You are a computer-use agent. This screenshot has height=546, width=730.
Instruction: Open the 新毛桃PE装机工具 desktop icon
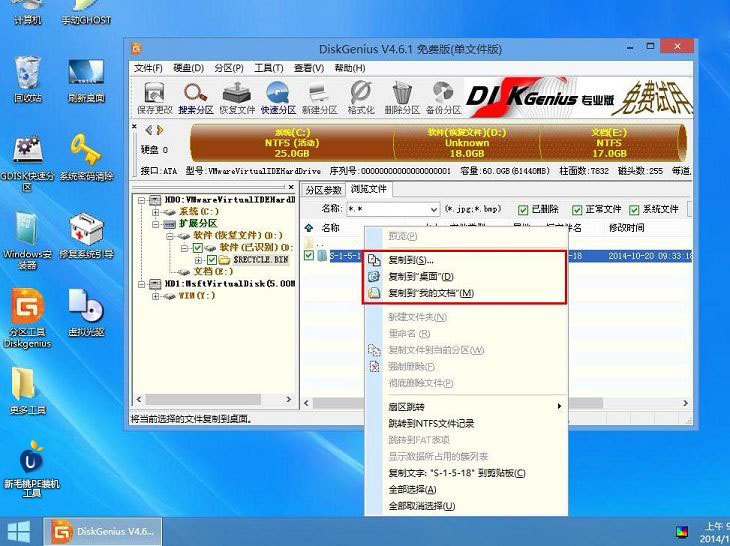point(32,468)
